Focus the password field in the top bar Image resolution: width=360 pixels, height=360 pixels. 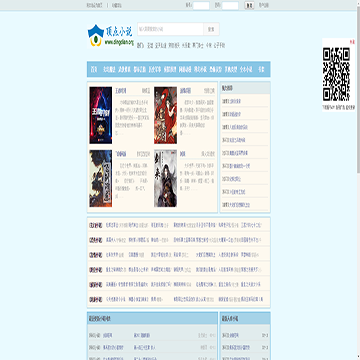pyautogui.click(x=230, y=5)
